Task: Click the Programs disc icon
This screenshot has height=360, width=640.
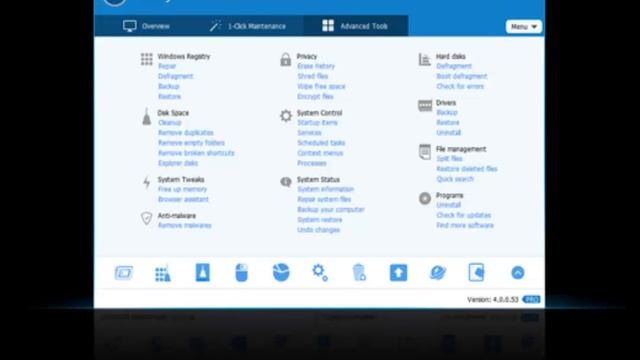Action: point(425,198)
